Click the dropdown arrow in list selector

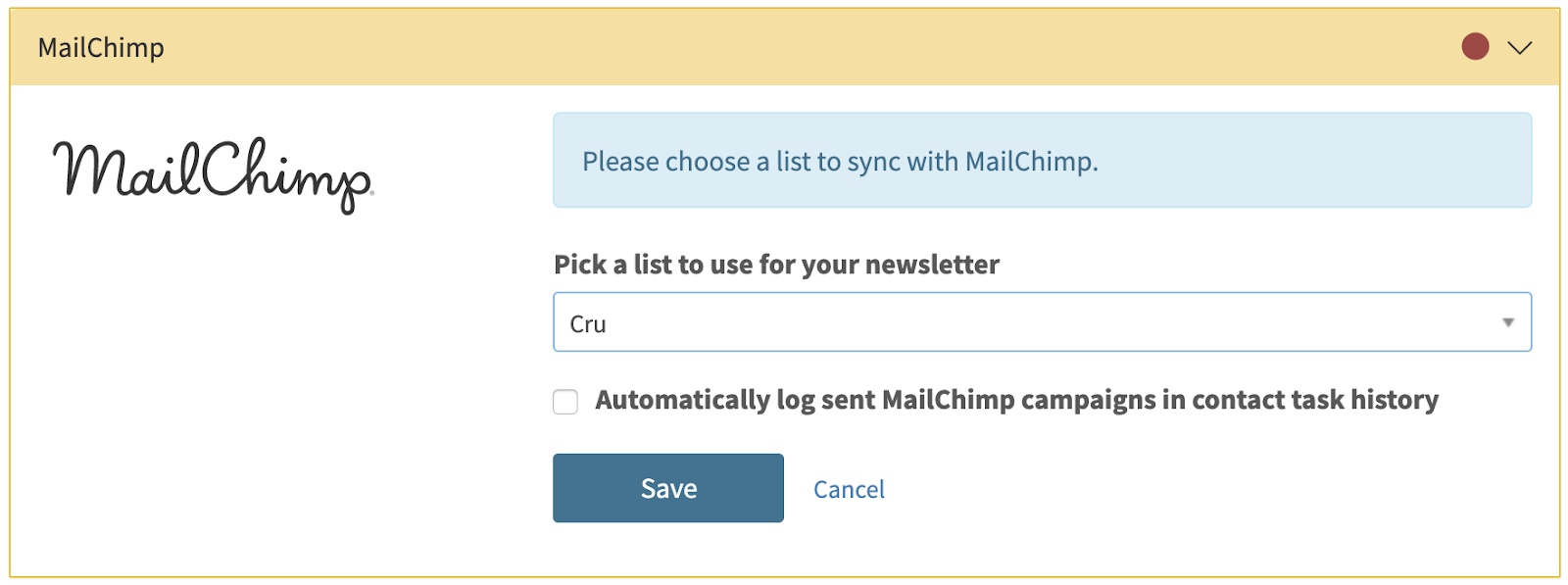point(1507,322)
